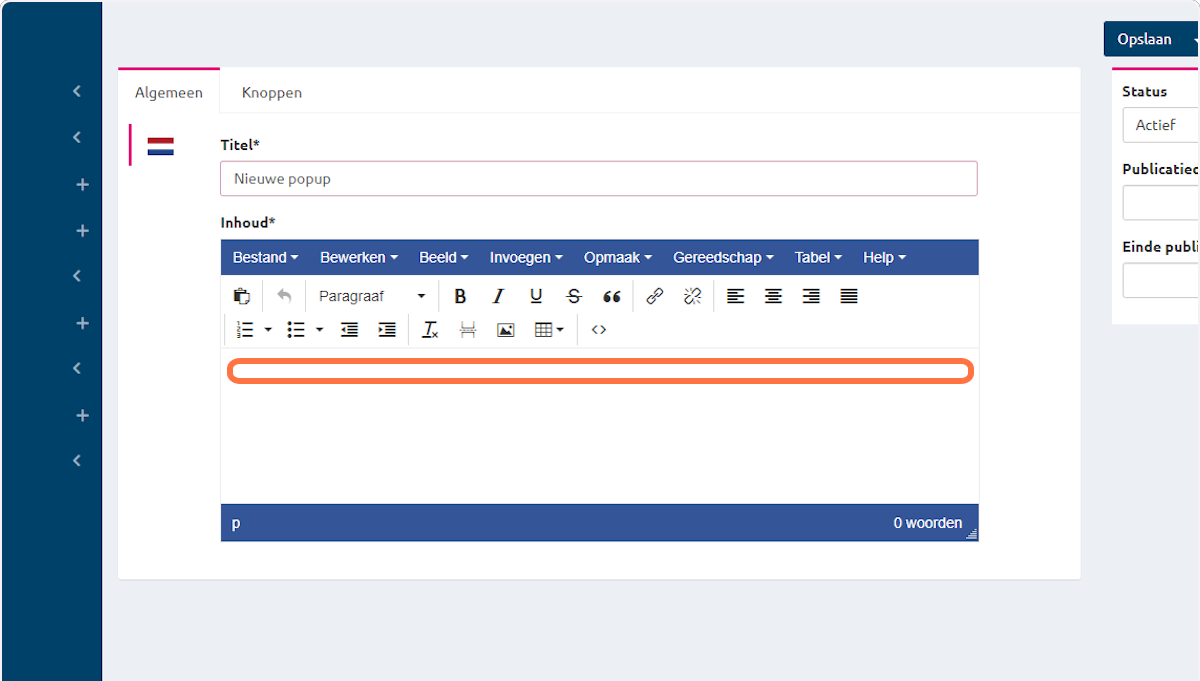Switch to the Knoppen tab

[x=272, y=92]
